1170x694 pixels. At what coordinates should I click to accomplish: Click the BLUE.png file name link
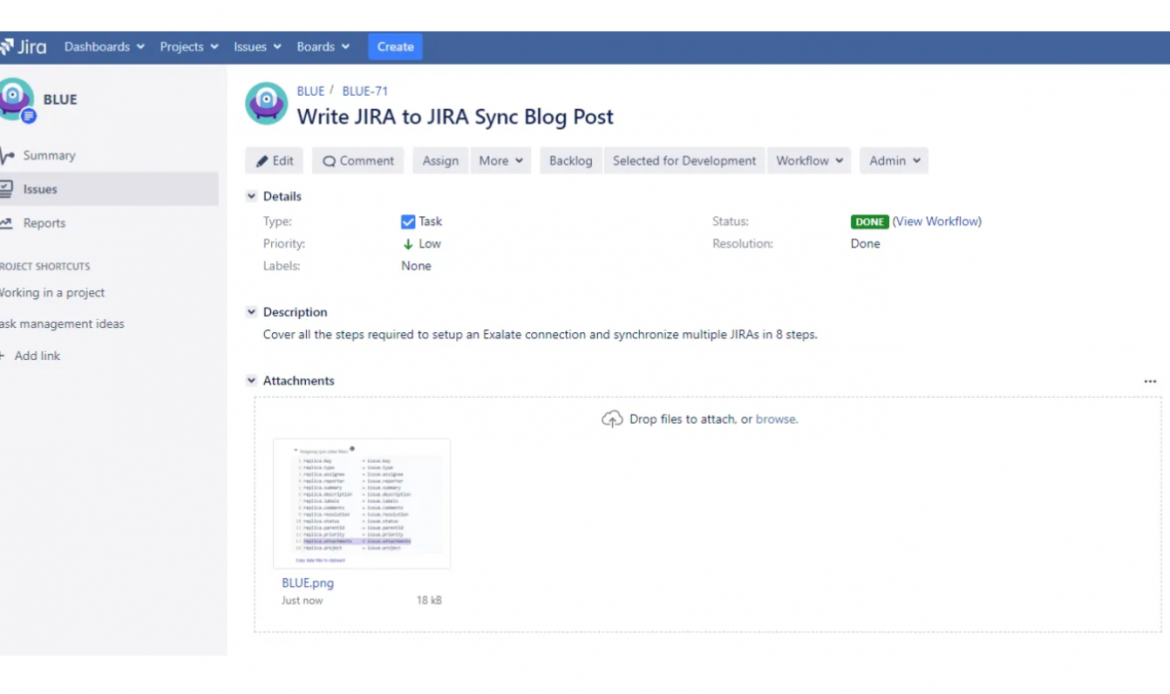click(x=307, y=583)
